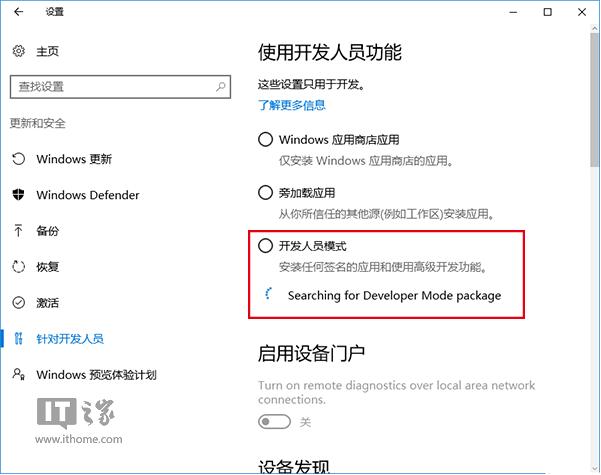Open the 了解更多信息 link
This screenshot has width=601, height=475.
click(x=291, y=105)
